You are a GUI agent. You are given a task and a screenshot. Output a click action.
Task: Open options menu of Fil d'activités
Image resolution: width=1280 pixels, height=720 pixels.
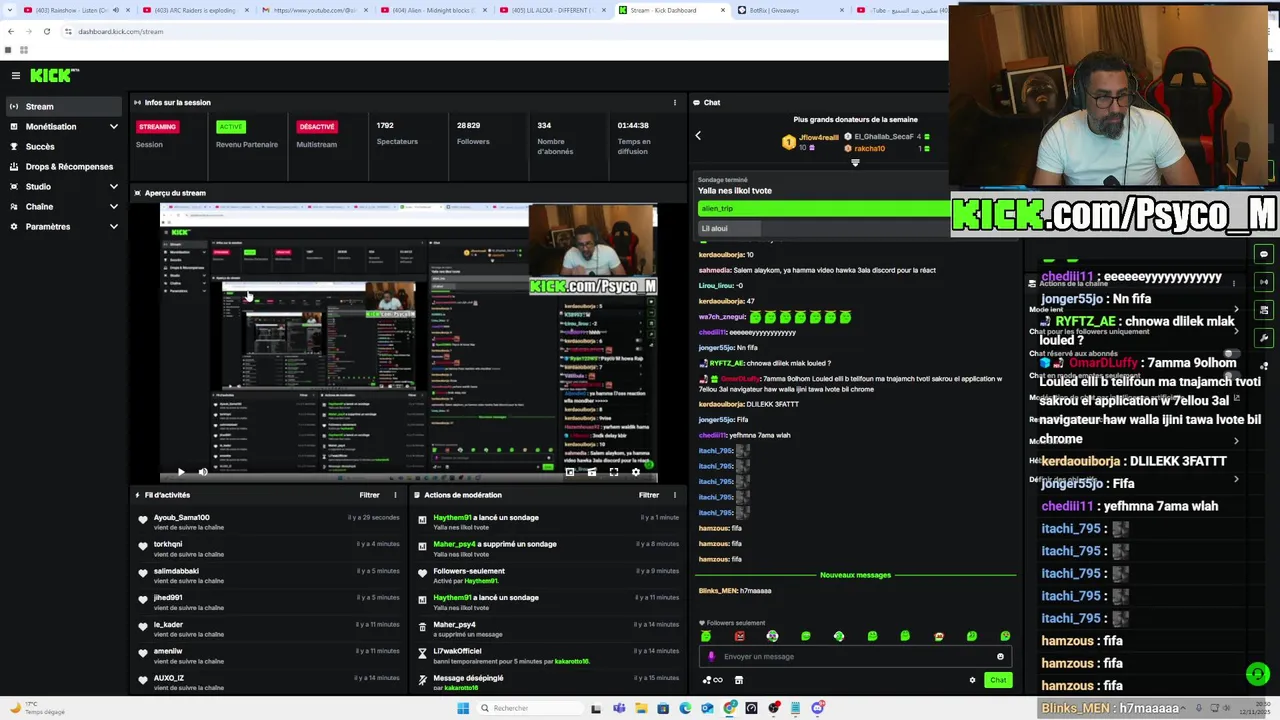pos(395,495)
